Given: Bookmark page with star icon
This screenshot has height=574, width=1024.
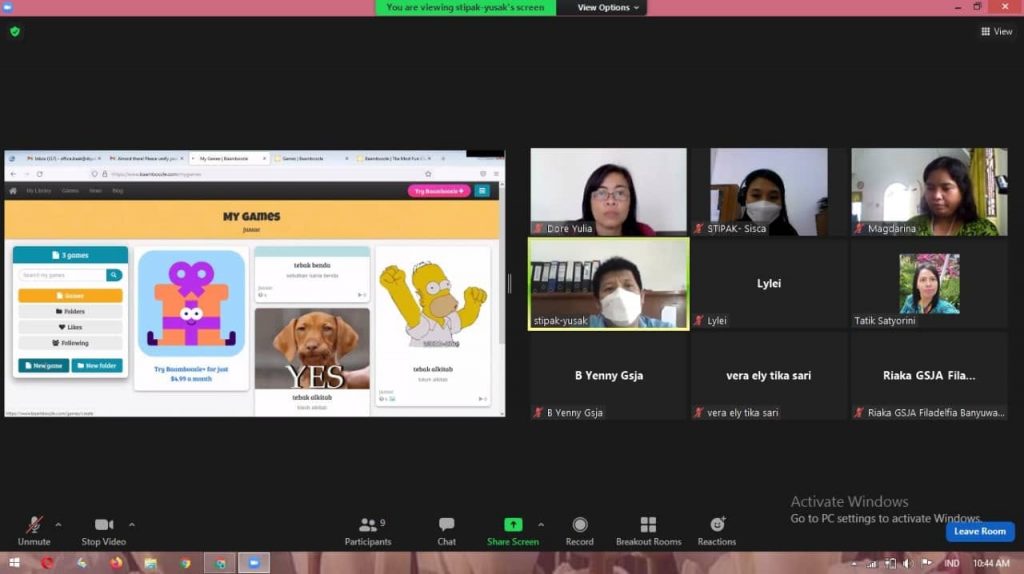Looking at the screenshot, I should [x=428, y=174].
